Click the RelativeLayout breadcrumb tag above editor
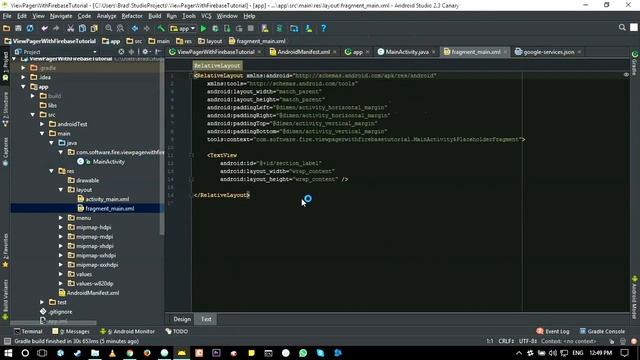The height and width of the screenshot is (360, 640). [x=217, y=66]
